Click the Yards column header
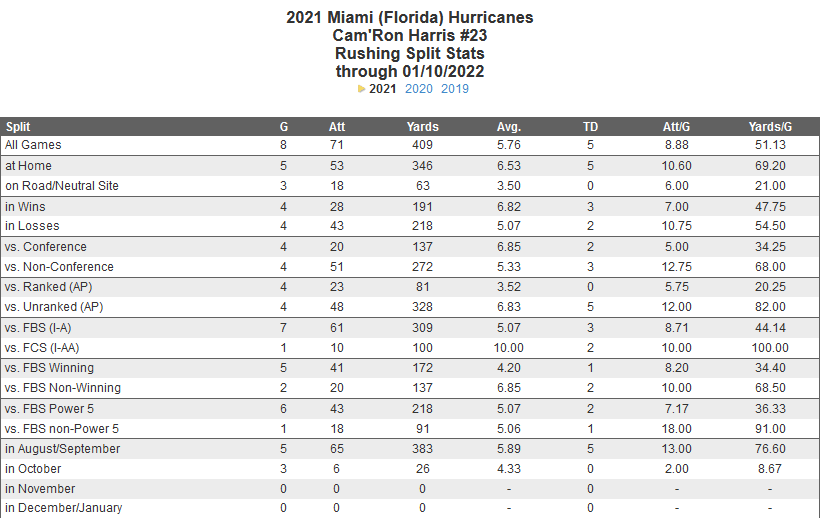Screen dimensions: 821x518 coord(422,127)
